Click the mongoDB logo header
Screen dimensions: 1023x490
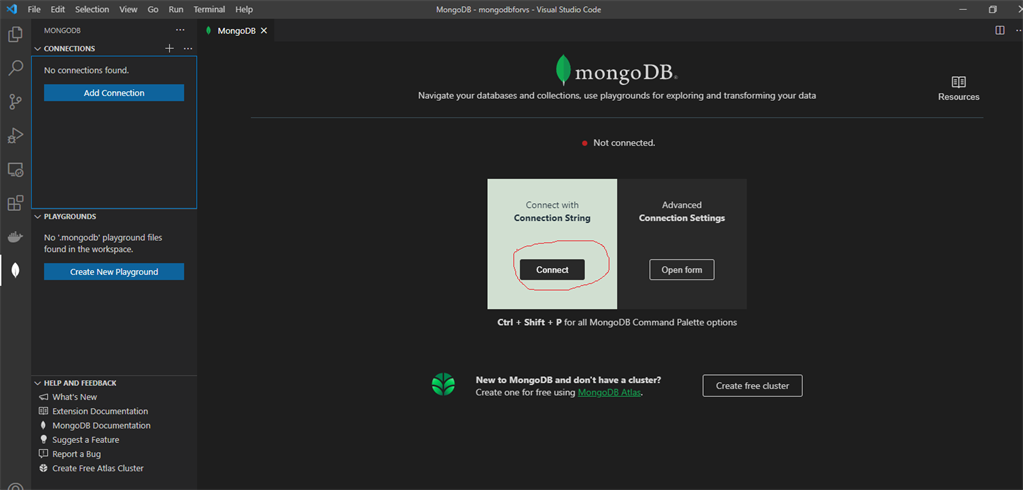[x=617, y=70]
